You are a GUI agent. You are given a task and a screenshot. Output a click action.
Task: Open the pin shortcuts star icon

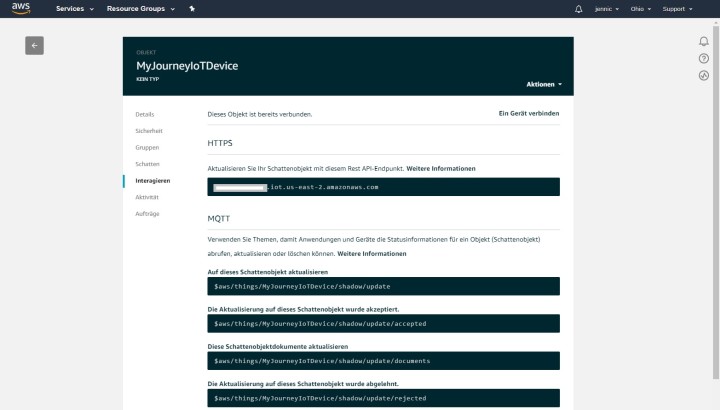pyautogui.click(x=192, y=9)
